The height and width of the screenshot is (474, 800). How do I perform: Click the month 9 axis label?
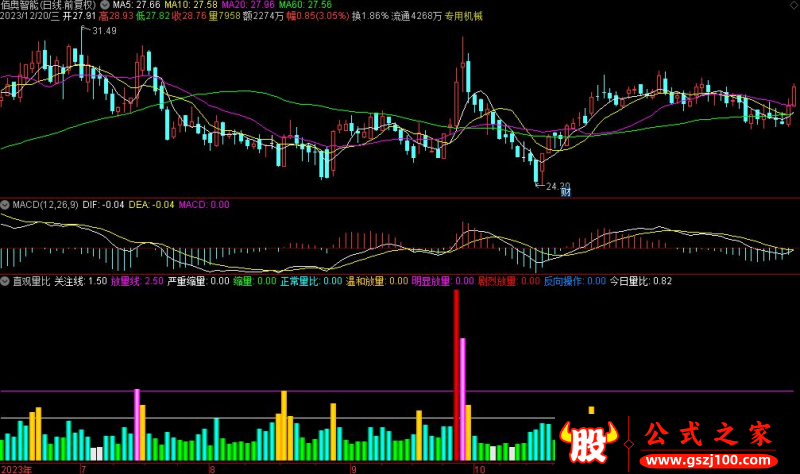353,469
